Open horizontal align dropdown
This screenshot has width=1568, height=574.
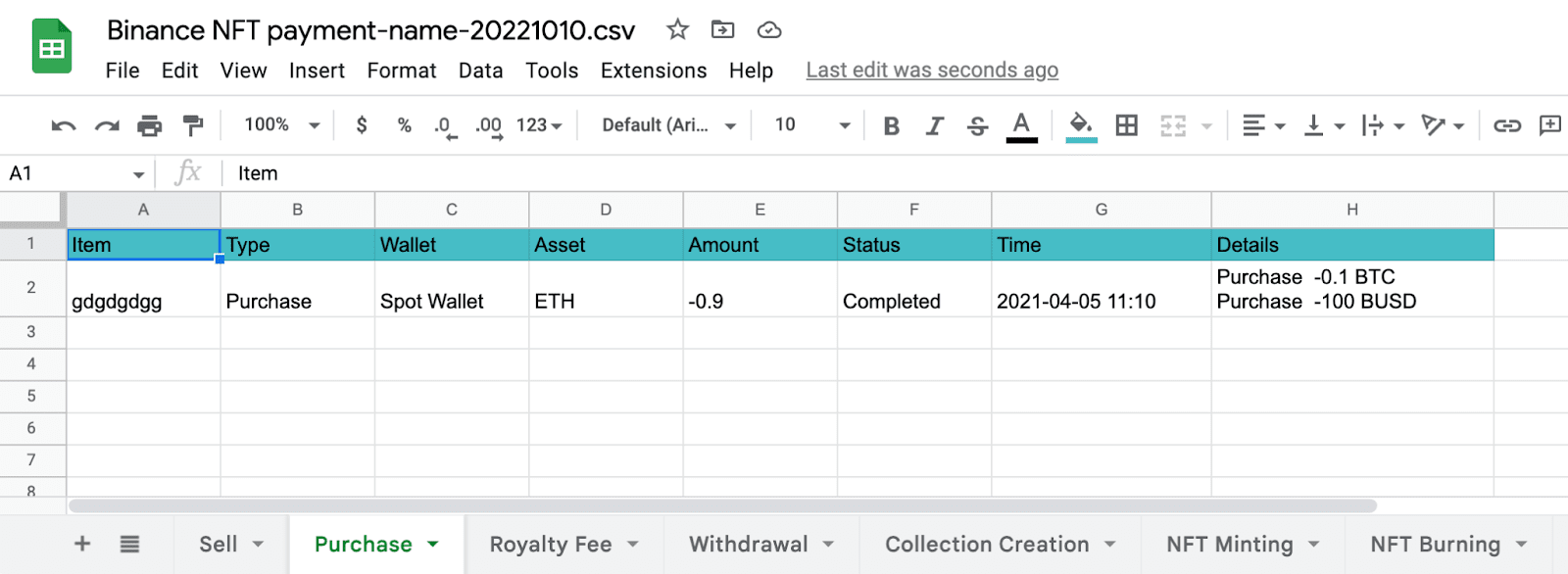1263,125
